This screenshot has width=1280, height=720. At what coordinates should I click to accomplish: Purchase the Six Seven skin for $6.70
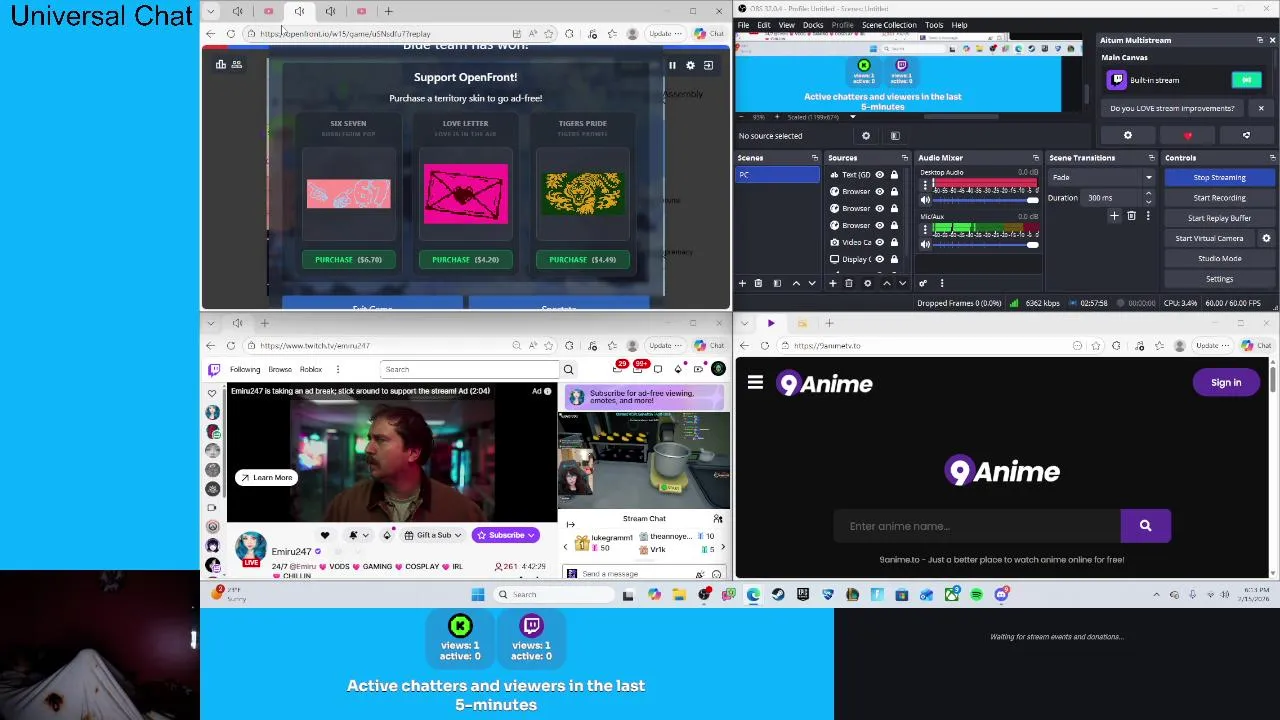pyautogui.click(x=348, y=259)
